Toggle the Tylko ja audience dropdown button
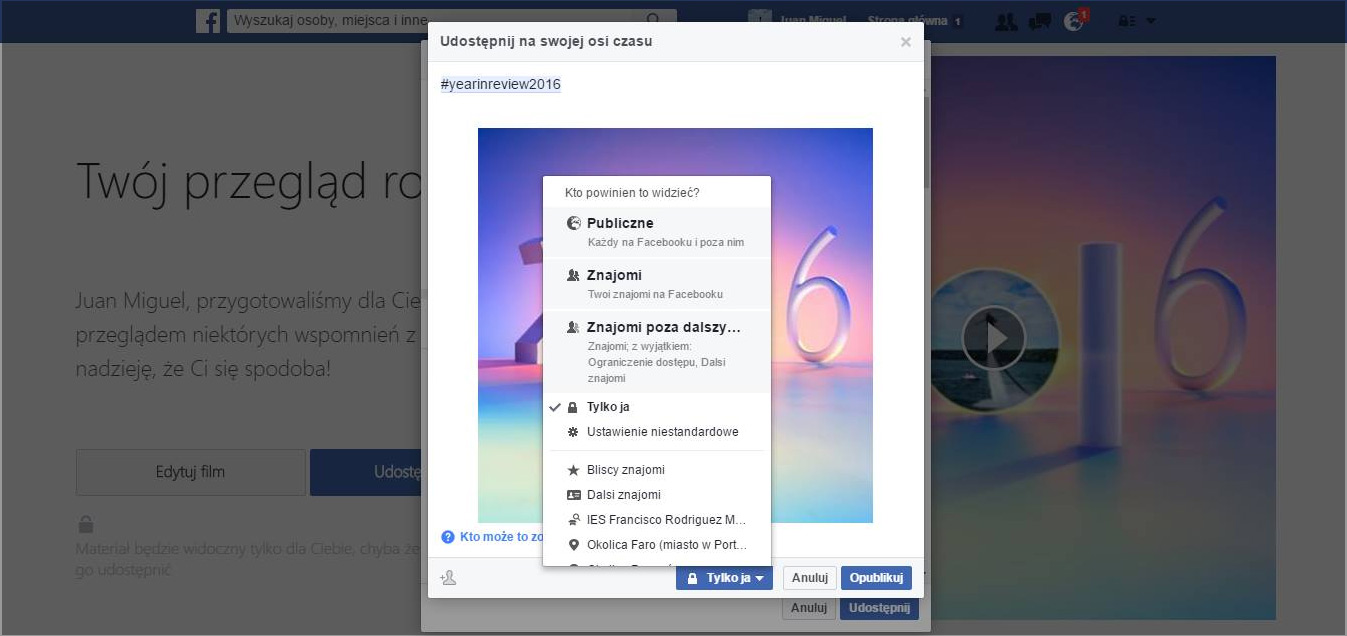 click(x=724, y=578)
